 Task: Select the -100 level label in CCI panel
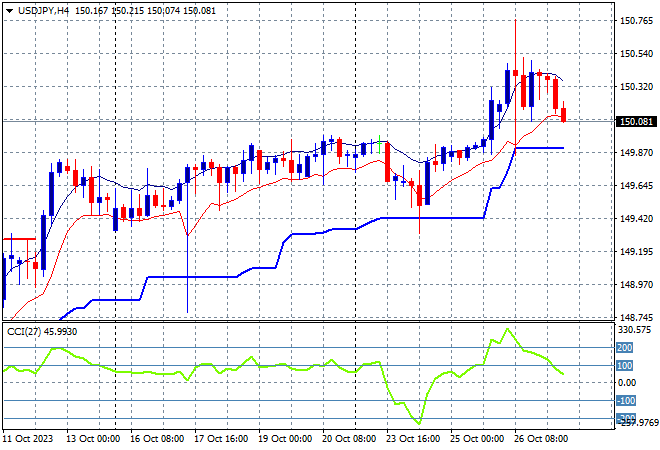coord(626,401)
